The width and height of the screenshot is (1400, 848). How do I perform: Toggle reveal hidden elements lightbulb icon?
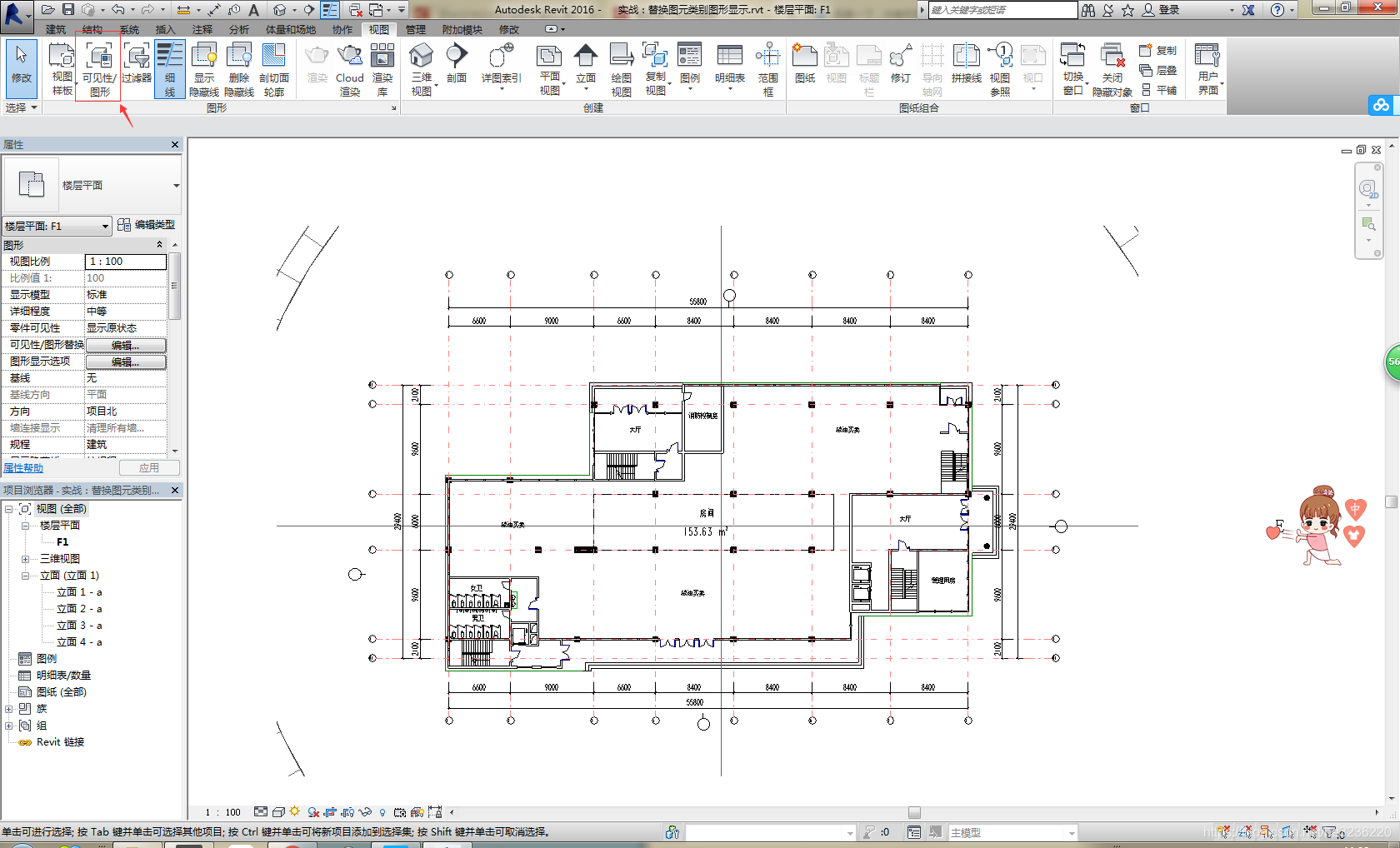(382, 811)
